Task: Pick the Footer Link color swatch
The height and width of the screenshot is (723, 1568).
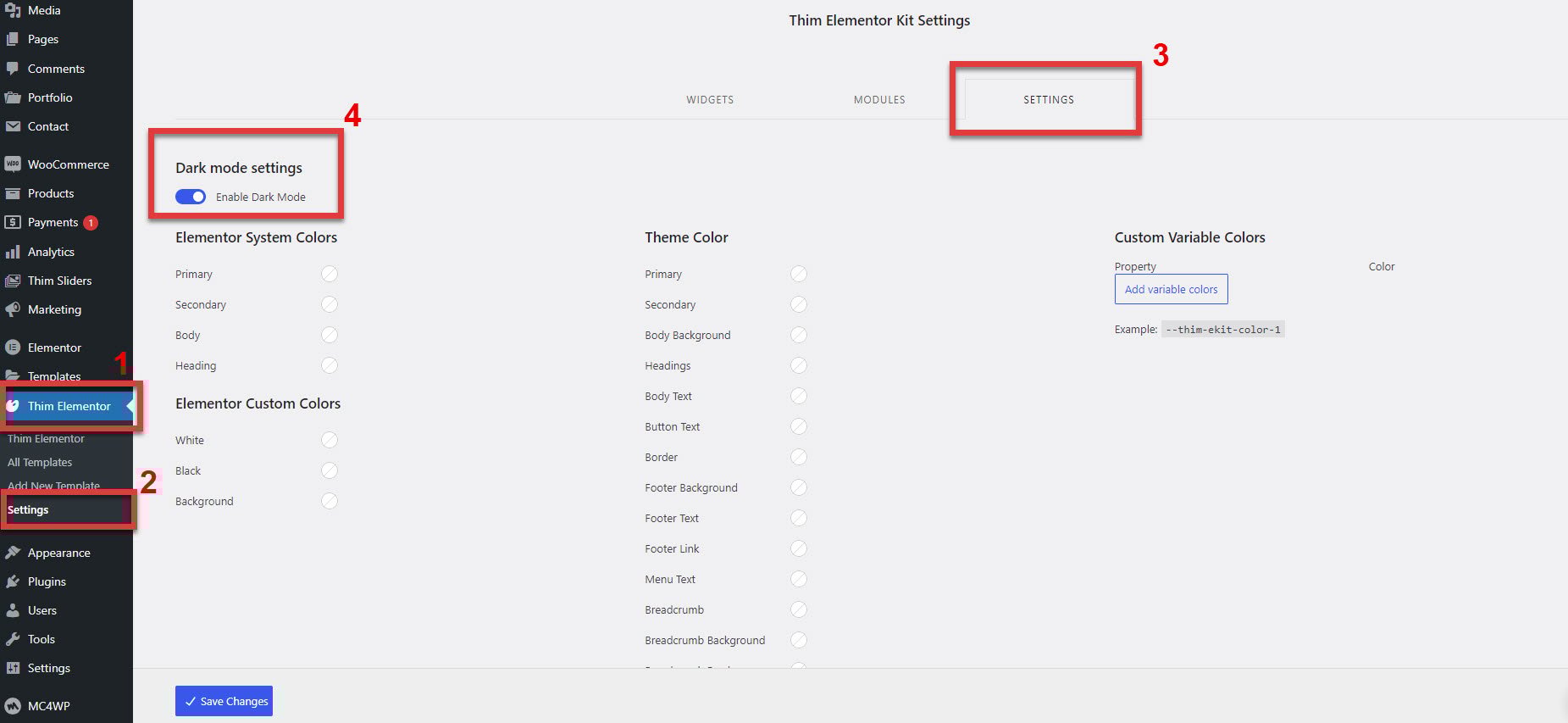Action: point(799,548)
